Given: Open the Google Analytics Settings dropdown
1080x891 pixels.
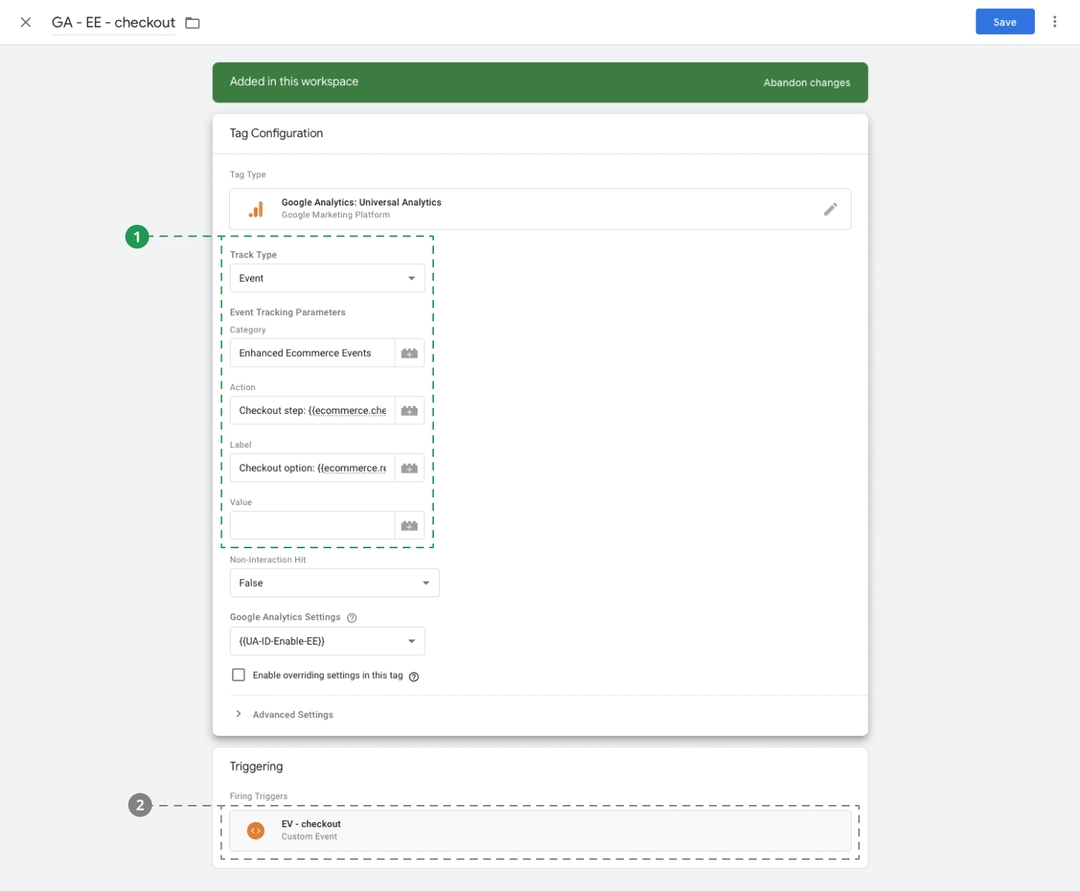Looking at the screenshot, I should (x=327, y=641).
